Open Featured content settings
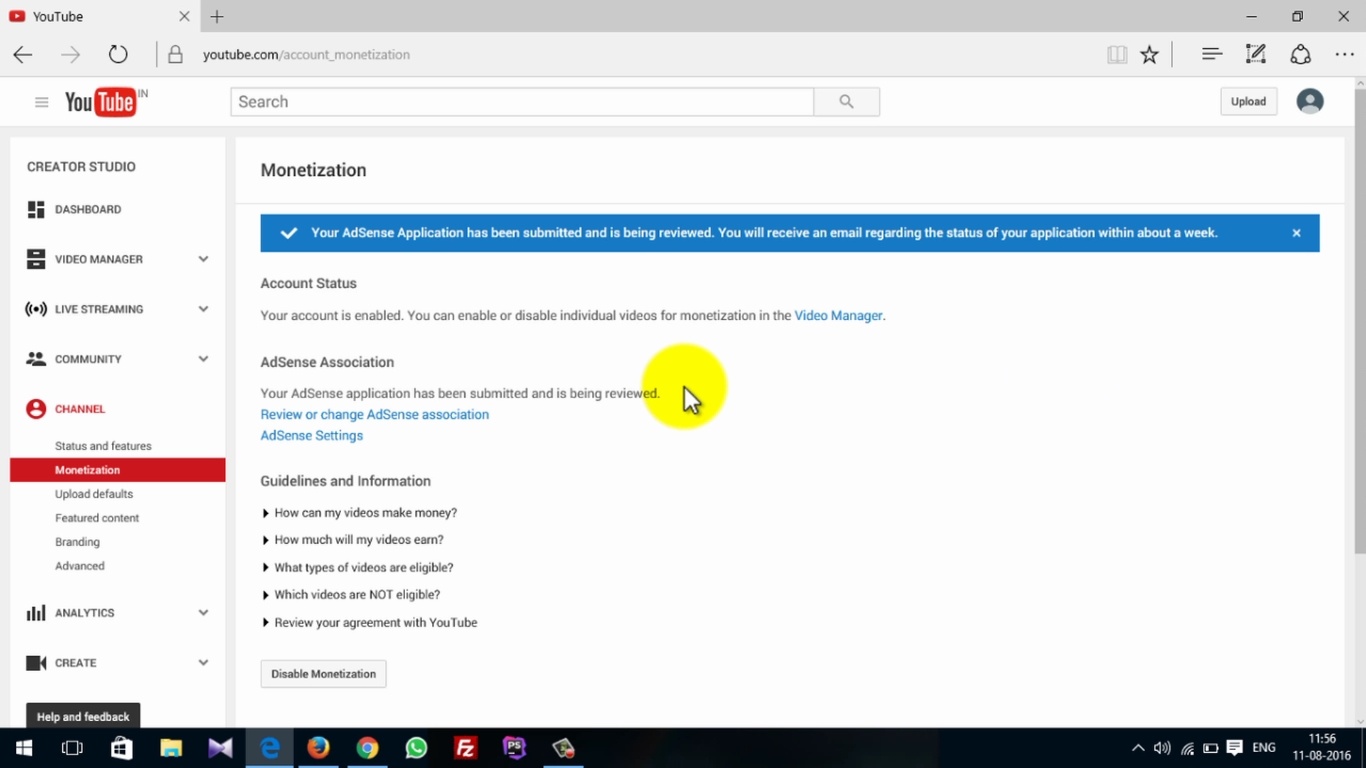This screenshot has width=1366, height=768. click(97, 518)
